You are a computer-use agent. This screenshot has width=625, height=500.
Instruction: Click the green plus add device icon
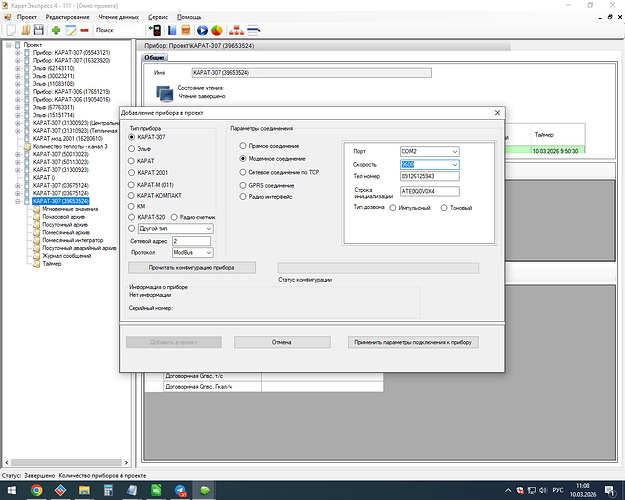tap(56, 31)
